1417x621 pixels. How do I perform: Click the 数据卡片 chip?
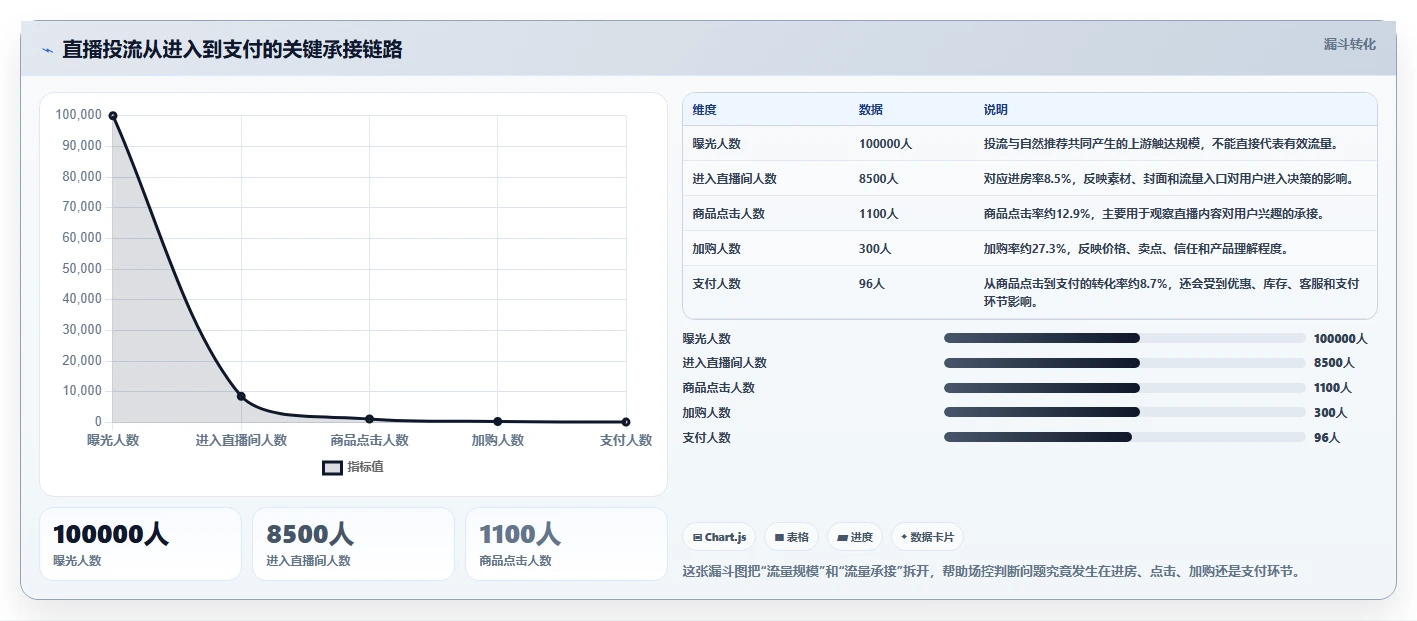[927, 537]
